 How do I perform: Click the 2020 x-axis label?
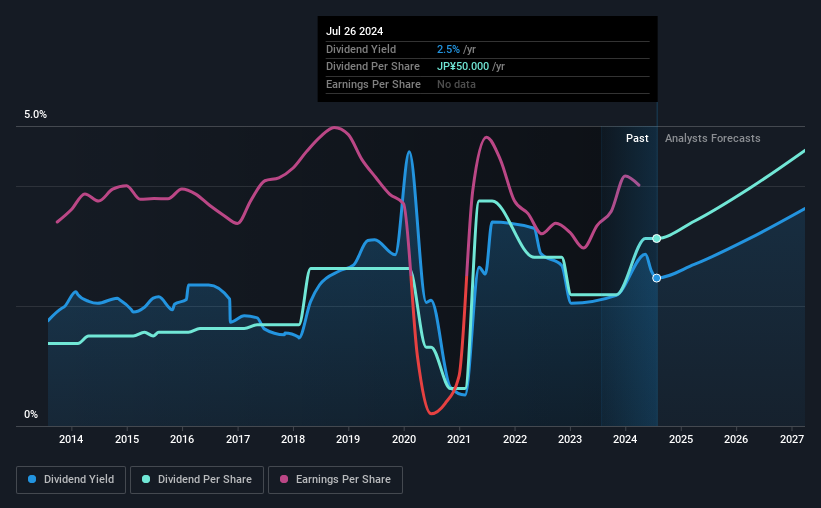coord(404,439)
